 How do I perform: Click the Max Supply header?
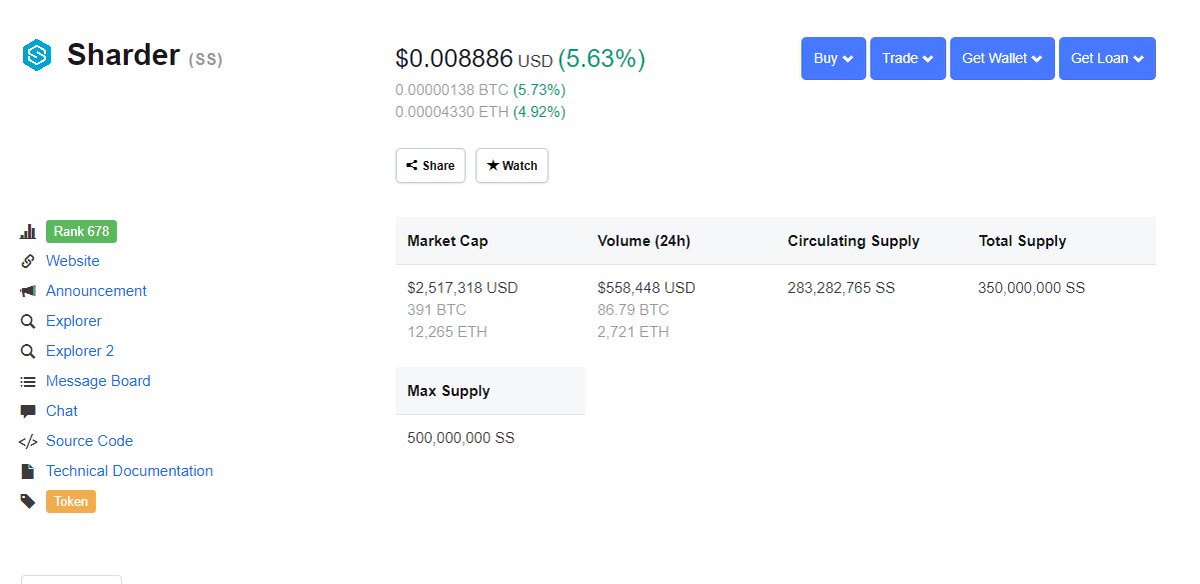pos(449,391)
